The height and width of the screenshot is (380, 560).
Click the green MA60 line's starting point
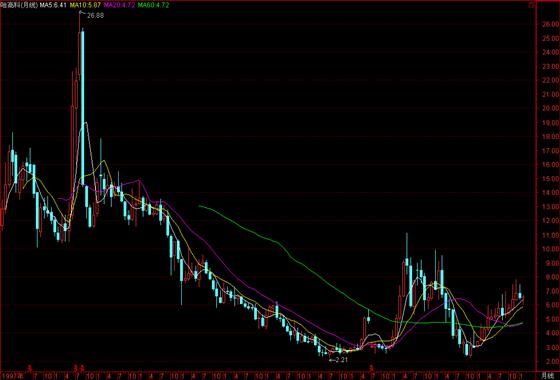[200, 206]
